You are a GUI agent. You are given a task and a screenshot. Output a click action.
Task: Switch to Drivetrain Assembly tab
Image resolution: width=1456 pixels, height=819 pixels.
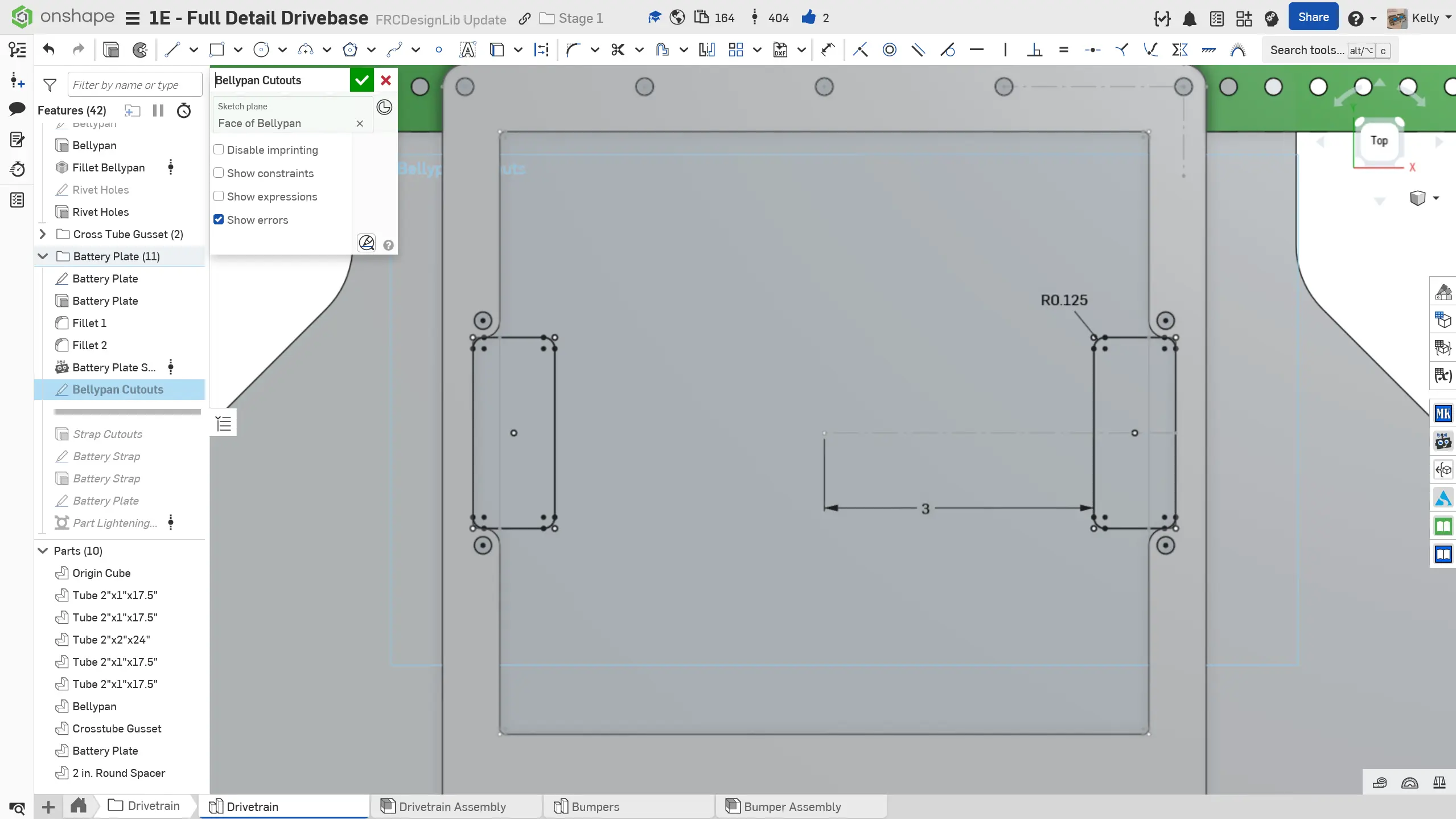tap(452, 806)
